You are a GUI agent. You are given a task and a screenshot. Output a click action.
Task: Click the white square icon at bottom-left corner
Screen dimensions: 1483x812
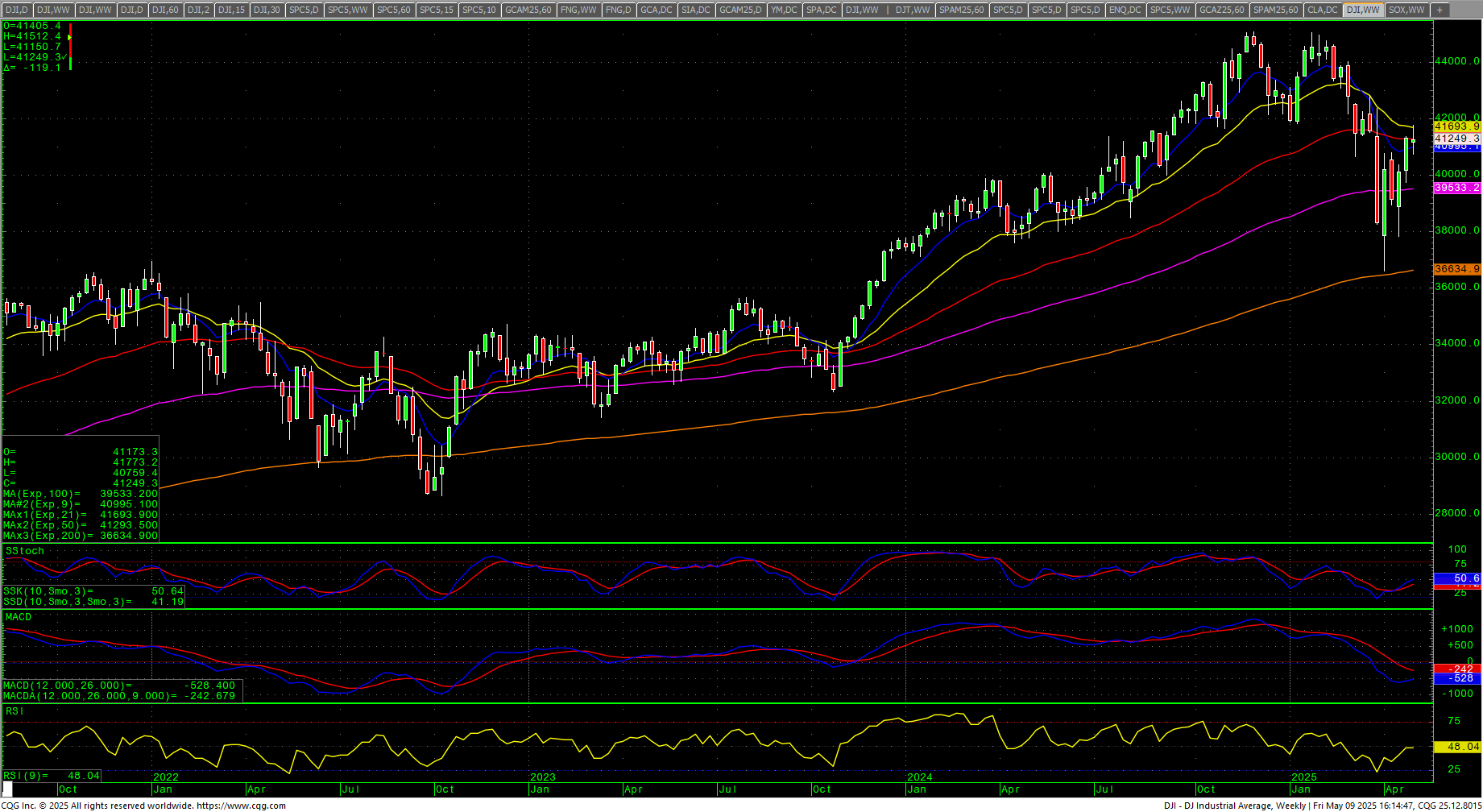[7, 789]
